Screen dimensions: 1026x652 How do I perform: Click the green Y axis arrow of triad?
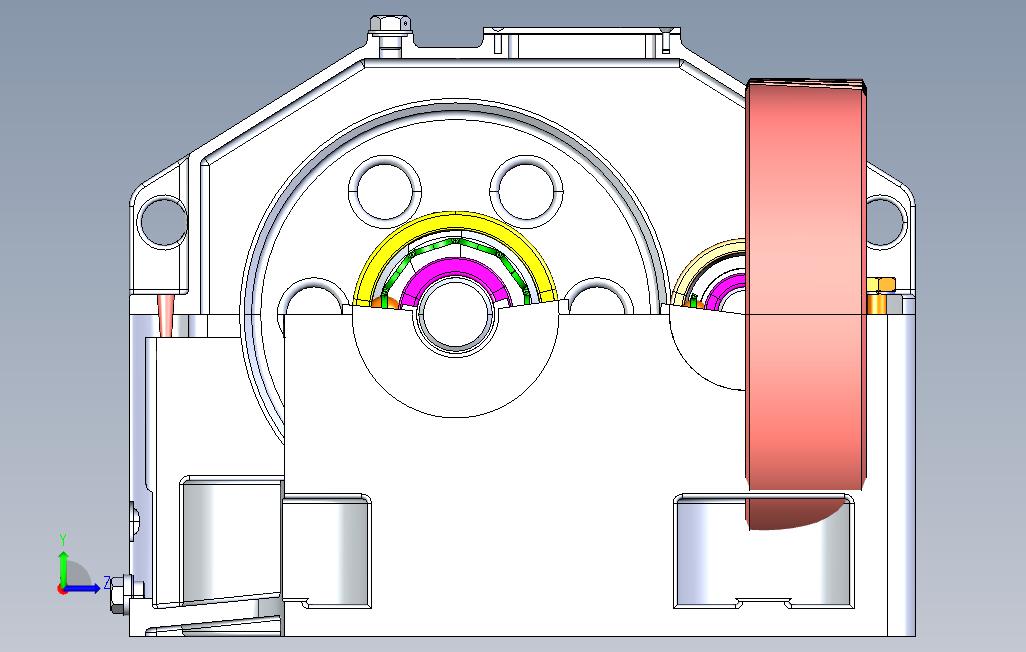point(63,568)
